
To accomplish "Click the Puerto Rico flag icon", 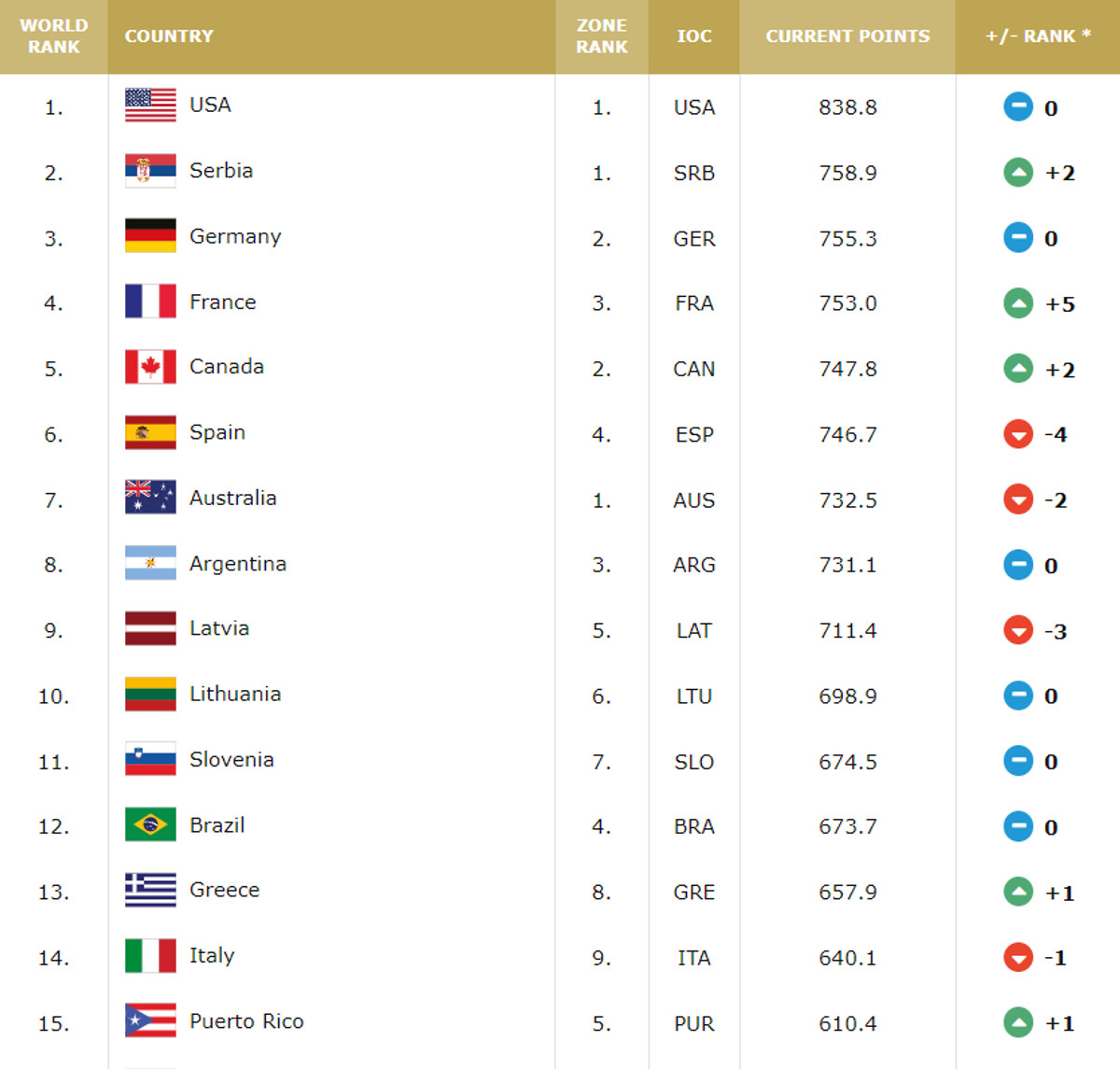I will (x=150, y=1021).
